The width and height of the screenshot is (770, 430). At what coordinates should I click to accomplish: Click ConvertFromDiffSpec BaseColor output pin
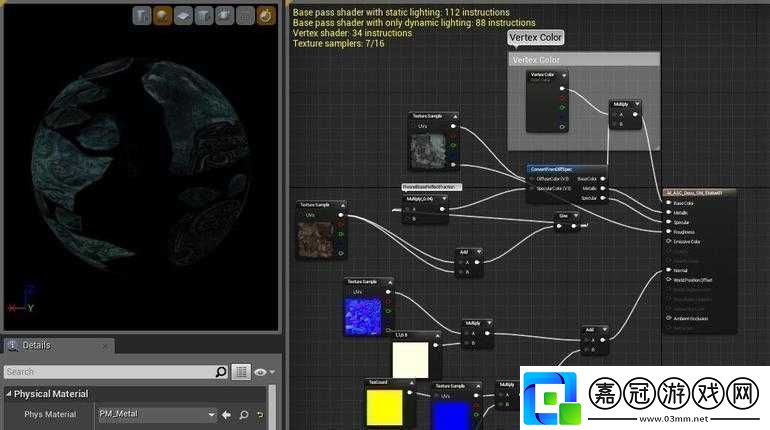(x=603, y=179)
